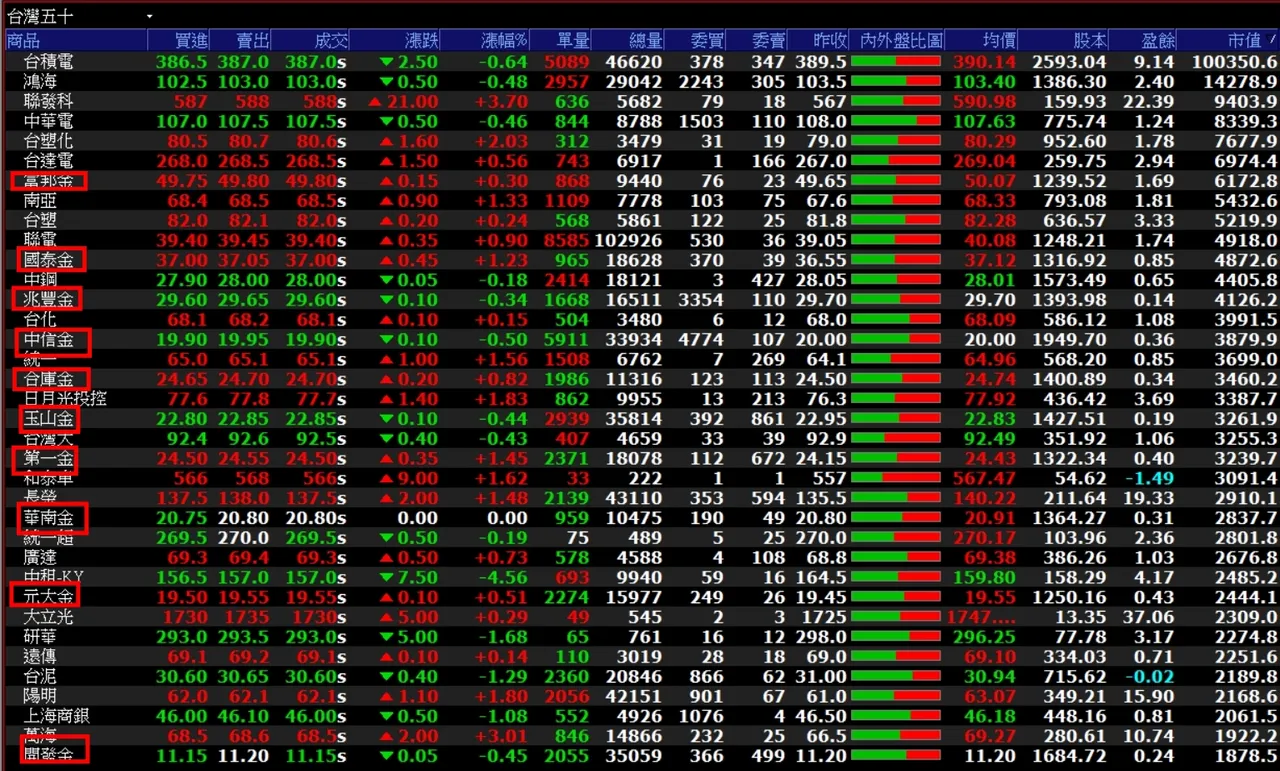Click the 內外盤比 bar for 聯電
Screen dimensions: 1280x771
point(896,240)
